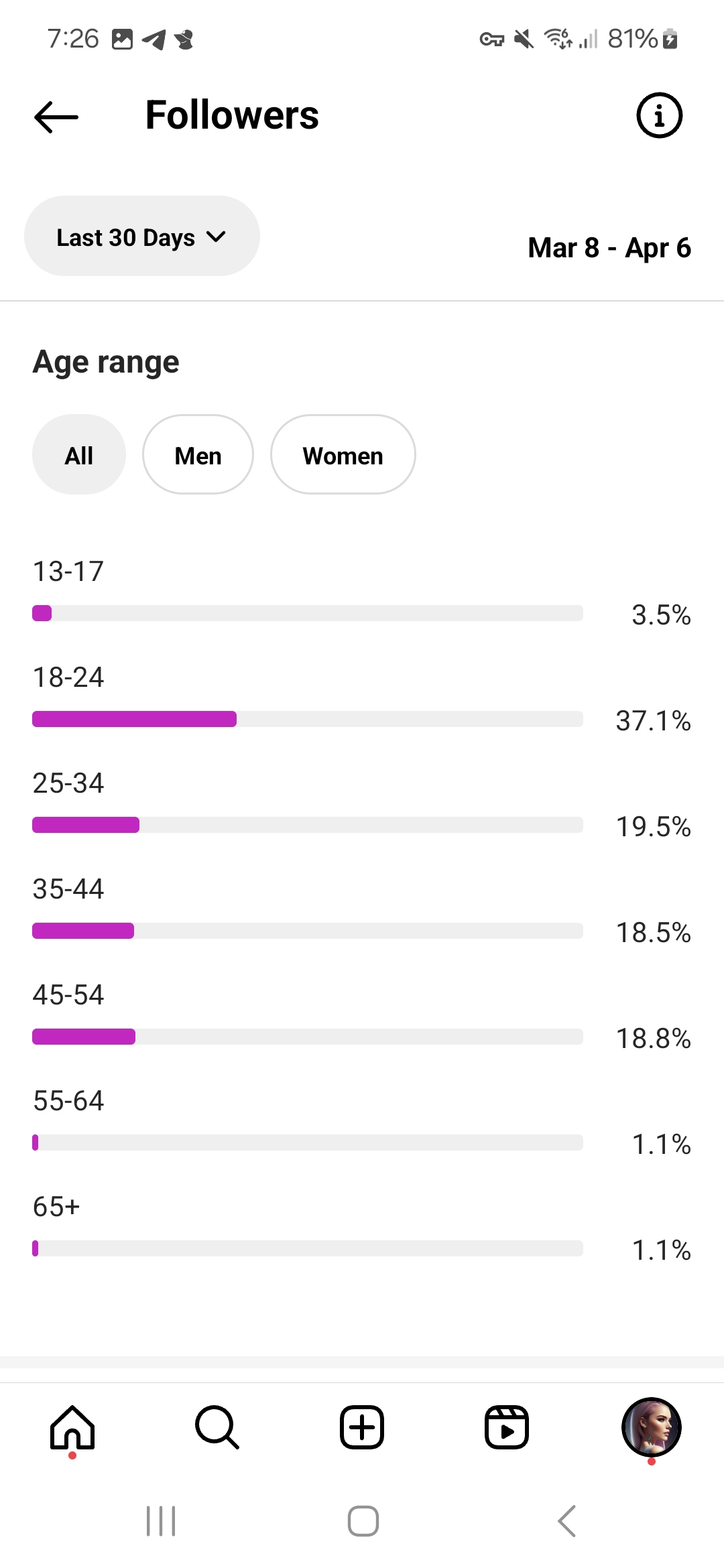This screenshot has width=724, height=1568.
Task: Tap the 45-54 age range bar
Action: coord(308,1037)
